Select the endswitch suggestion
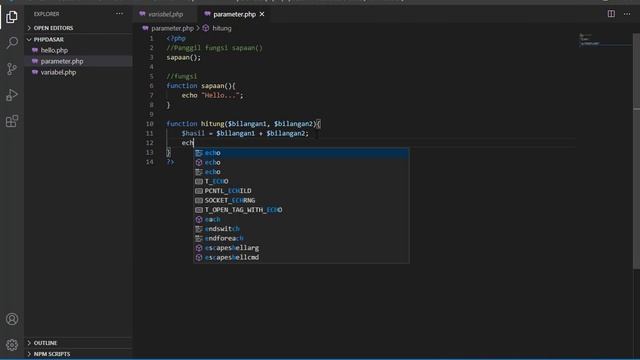The height and width of the screenshot is (360, 640). coord(301,229)
